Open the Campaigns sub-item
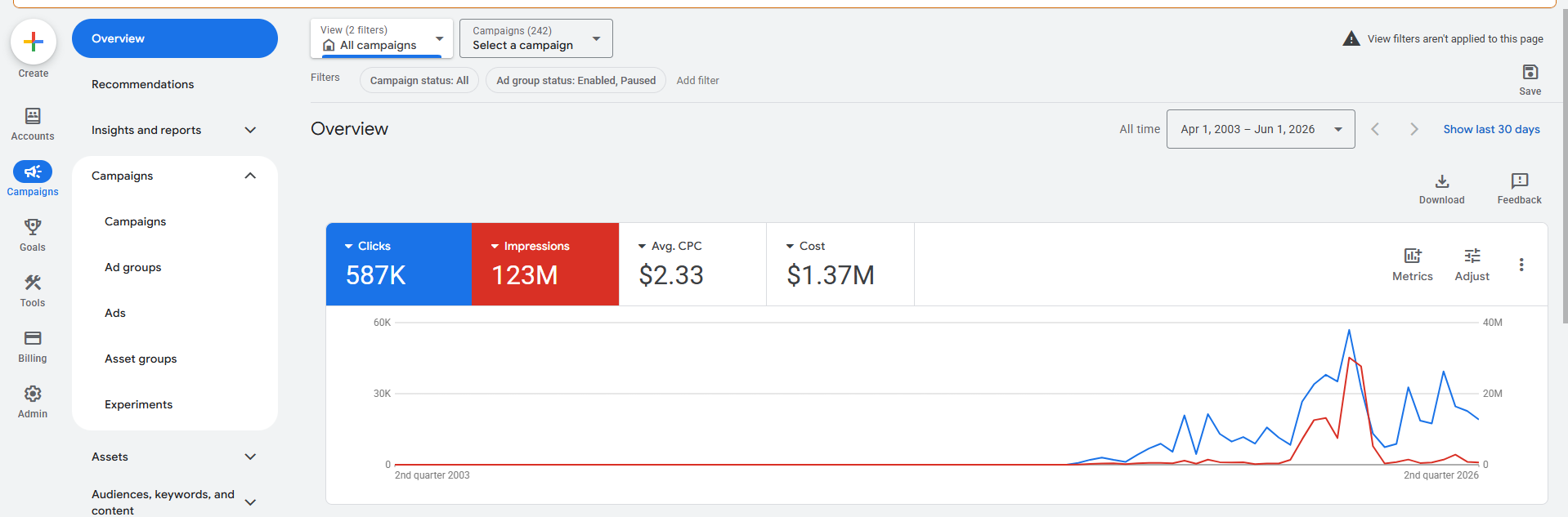 click(x=136, y=221)
